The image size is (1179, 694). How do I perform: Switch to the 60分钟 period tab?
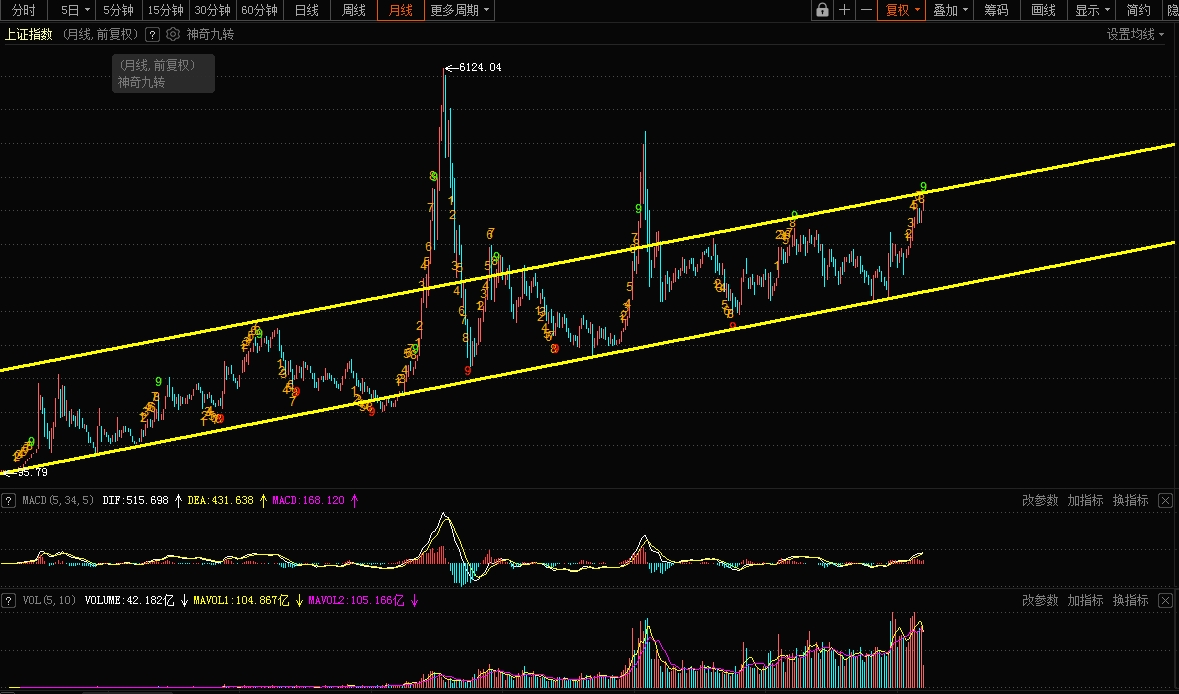pyautogui.click(x=259, y=10)
